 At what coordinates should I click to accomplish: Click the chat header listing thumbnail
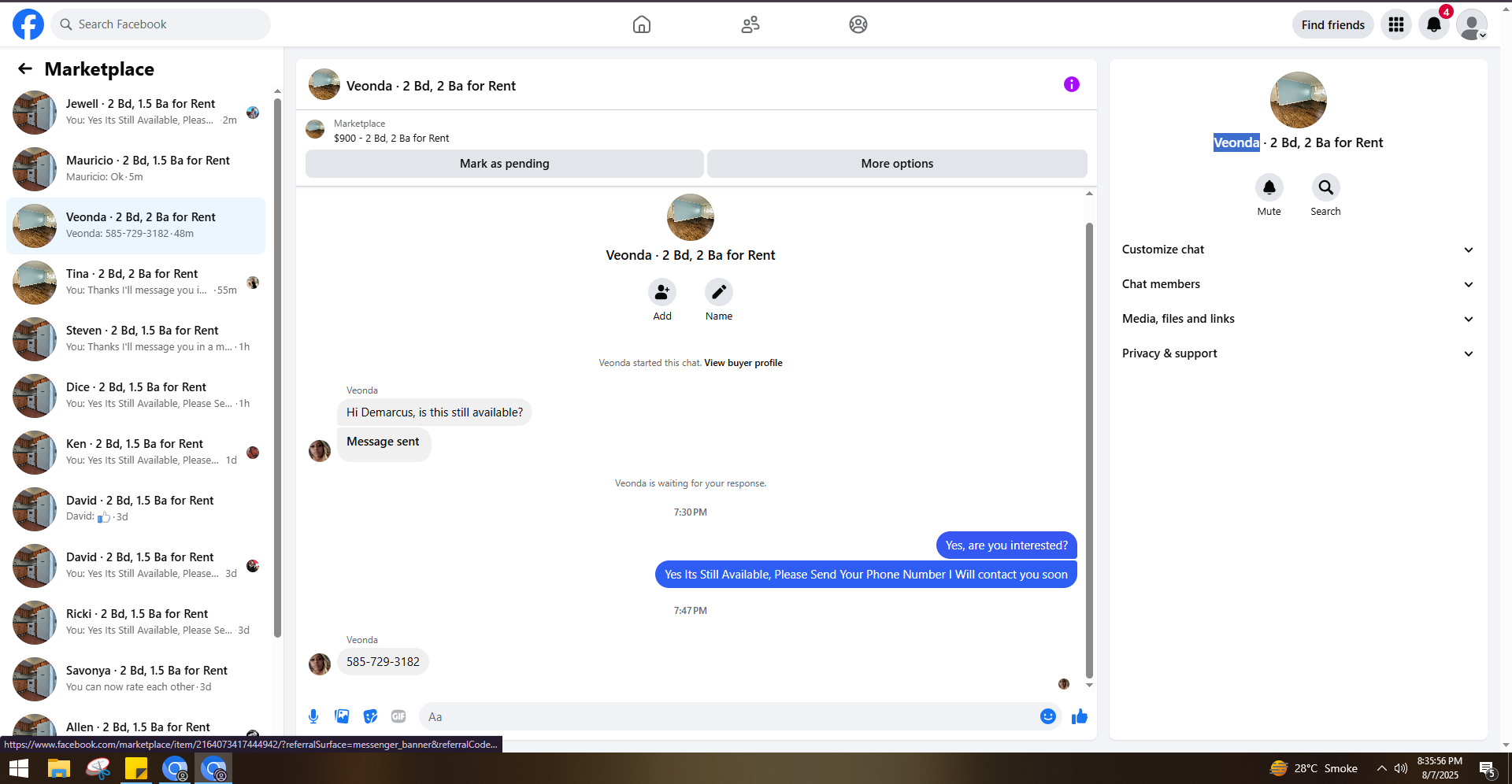(x=324, y=84)
